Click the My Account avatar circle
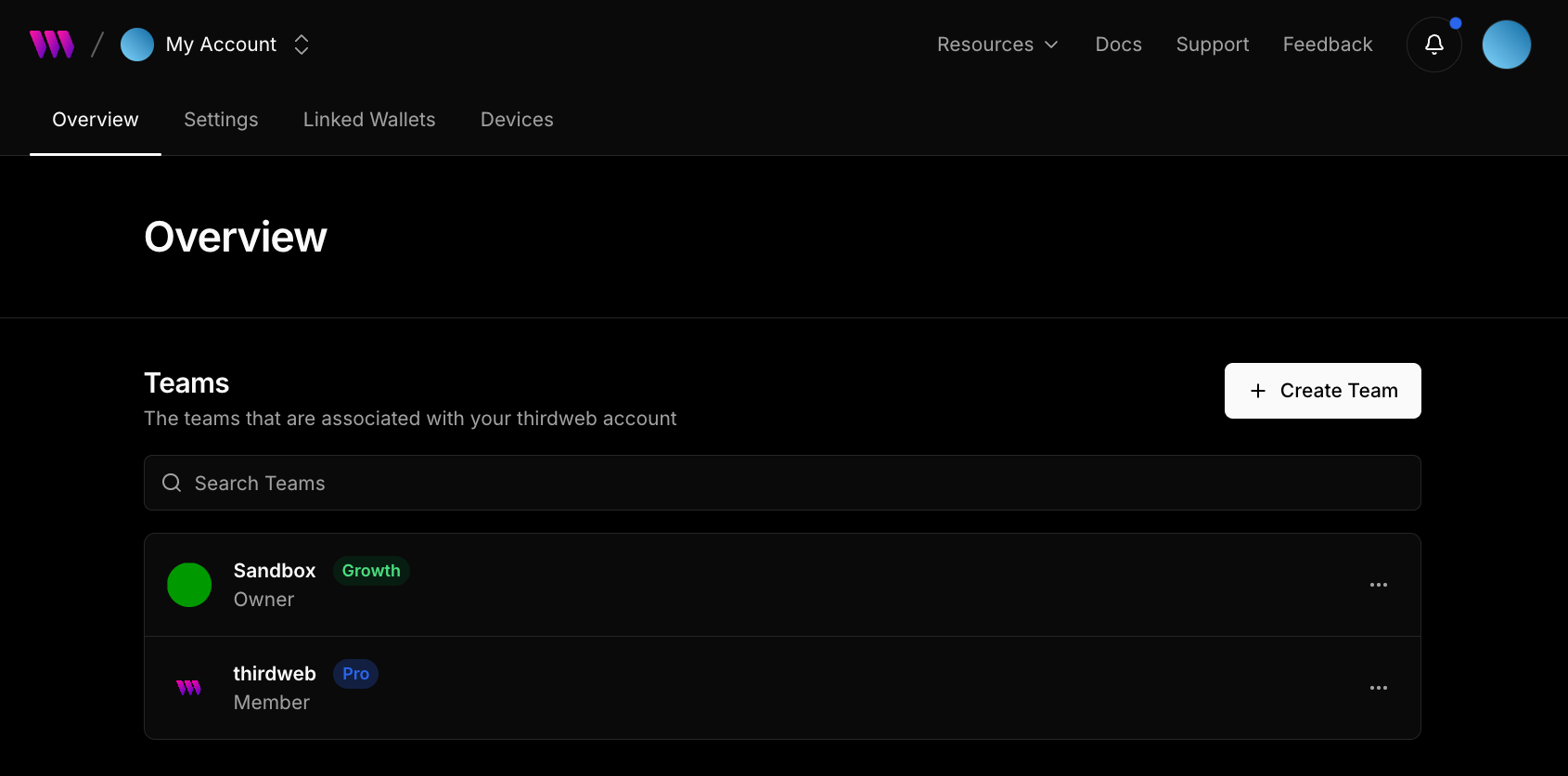1568x776 pixels. click(137, 45)
